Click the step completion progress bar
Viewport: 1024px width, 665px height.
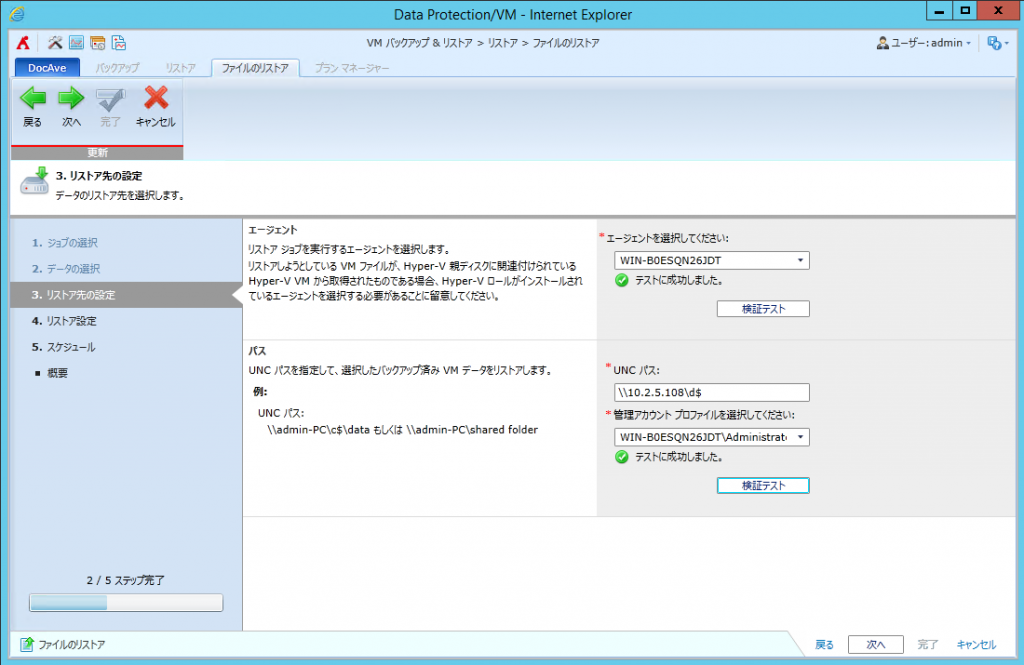coord(126,602)
